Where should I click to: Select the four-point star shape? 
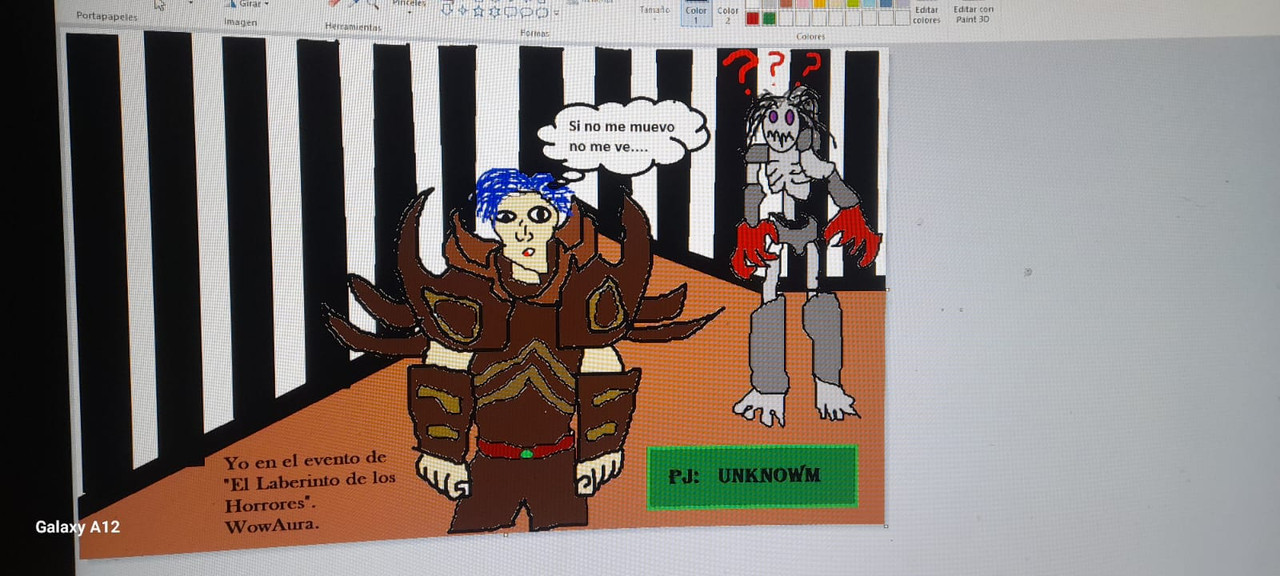(x=462, y=11)
